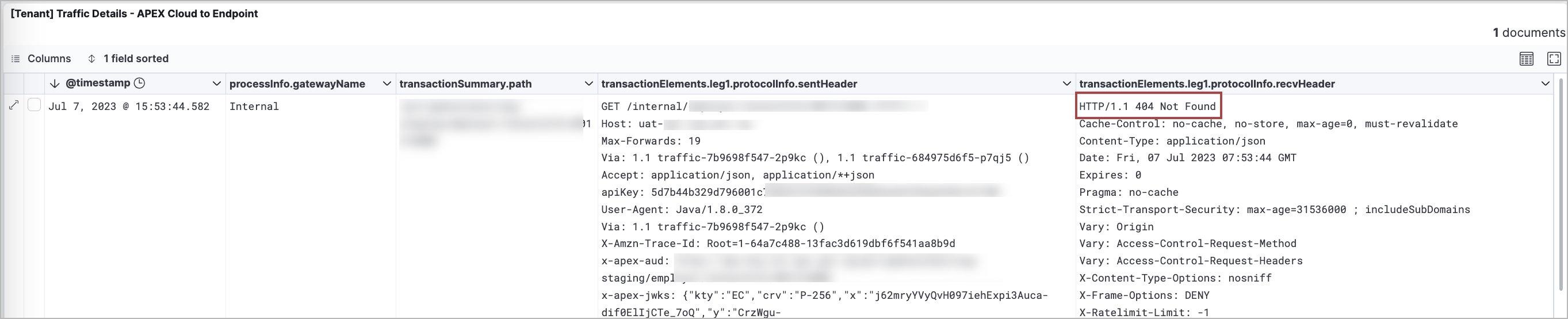1568x319 pixels.
Task: Click the "User-Agent: Java/1.8.0_372" line
Action: coord(682,210)
